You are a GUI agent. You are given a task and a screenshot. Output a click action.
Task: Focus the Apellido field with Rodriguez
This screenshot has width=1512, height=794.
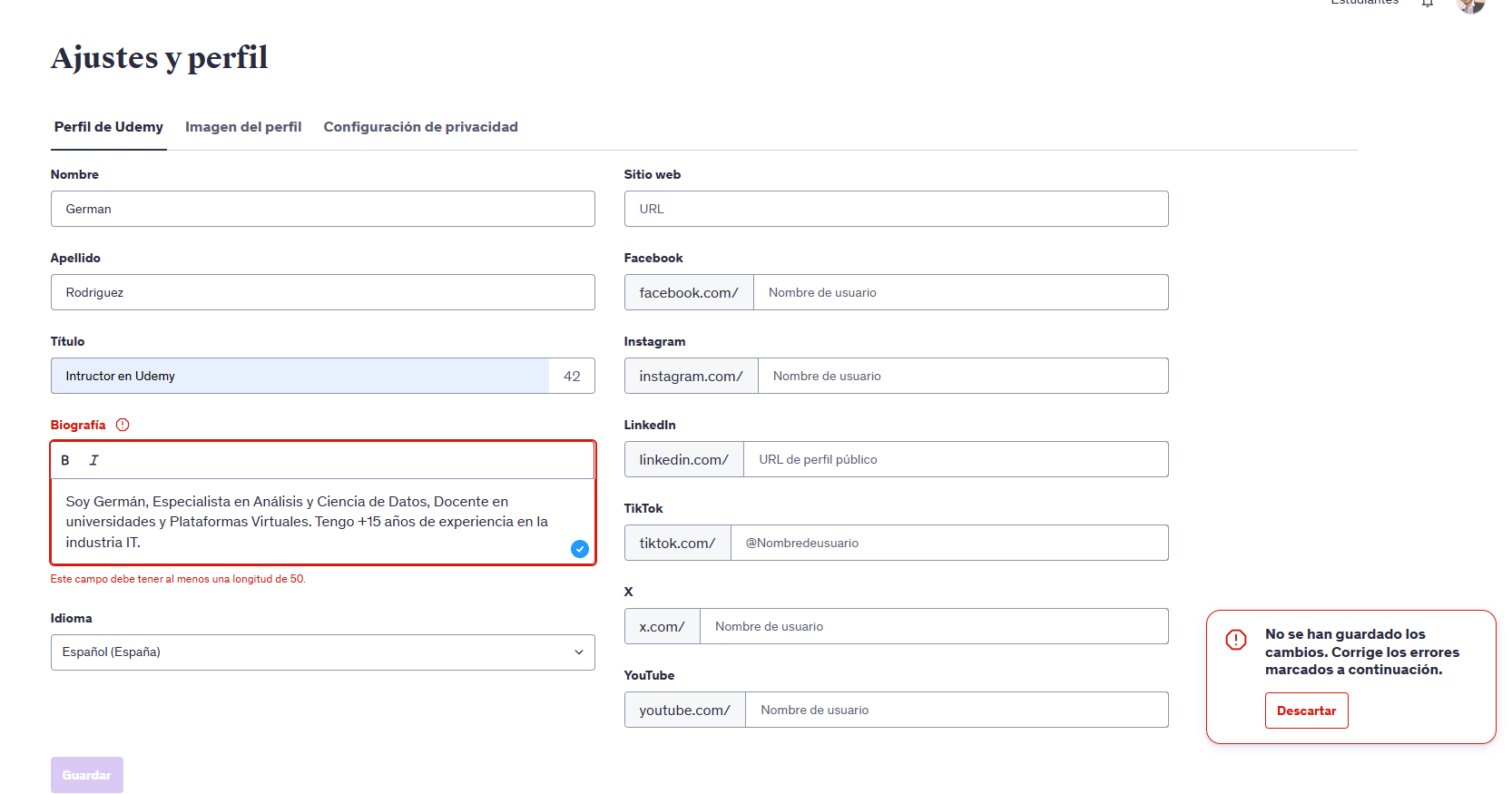click(323, 292)
